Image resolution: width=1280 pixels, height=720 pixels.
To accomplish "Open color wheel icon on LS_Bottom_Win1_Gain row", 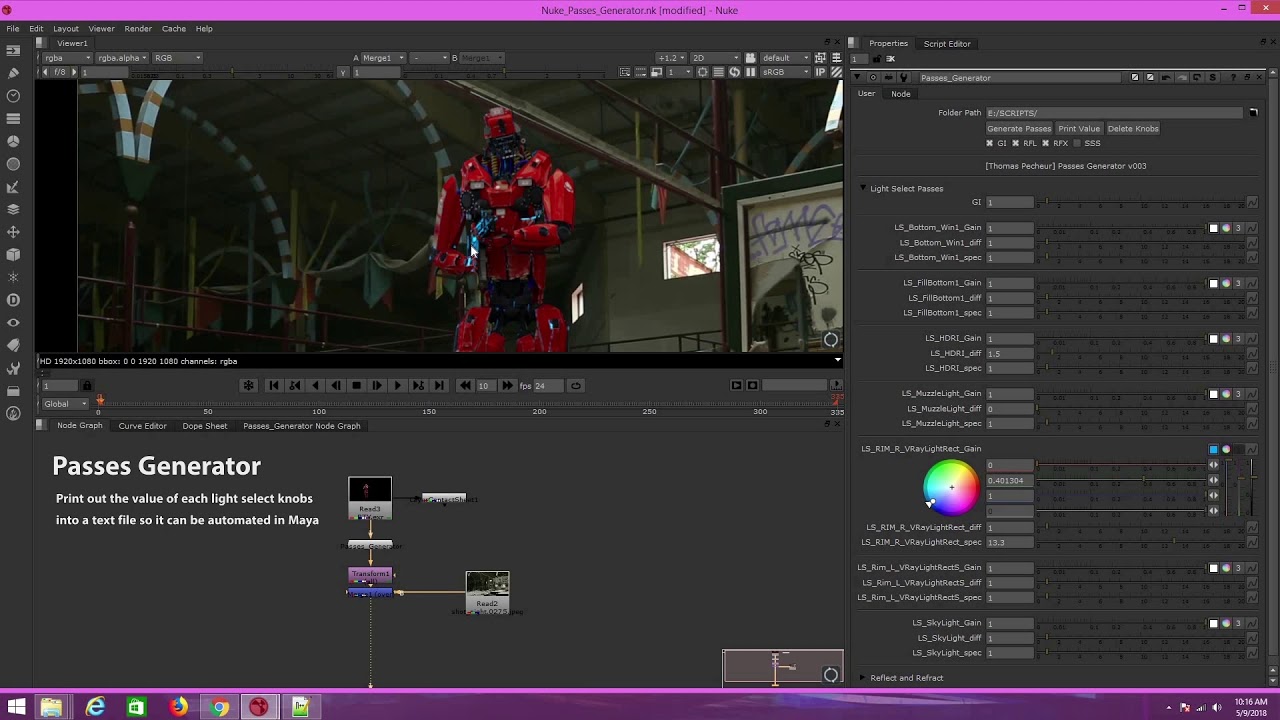I will click(1226, 228).
